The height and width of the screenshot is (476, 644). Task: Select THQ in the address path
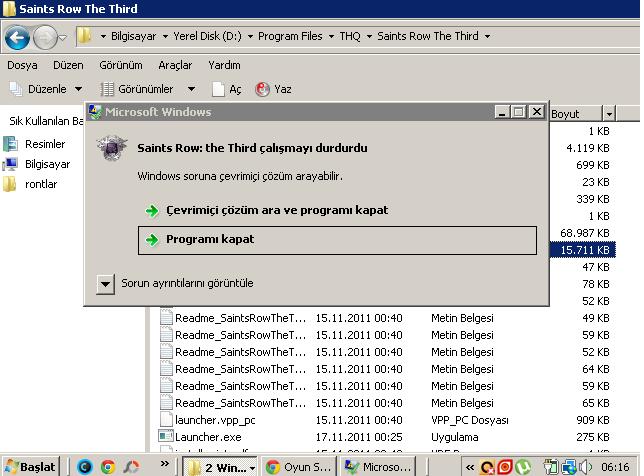(350, 36)
